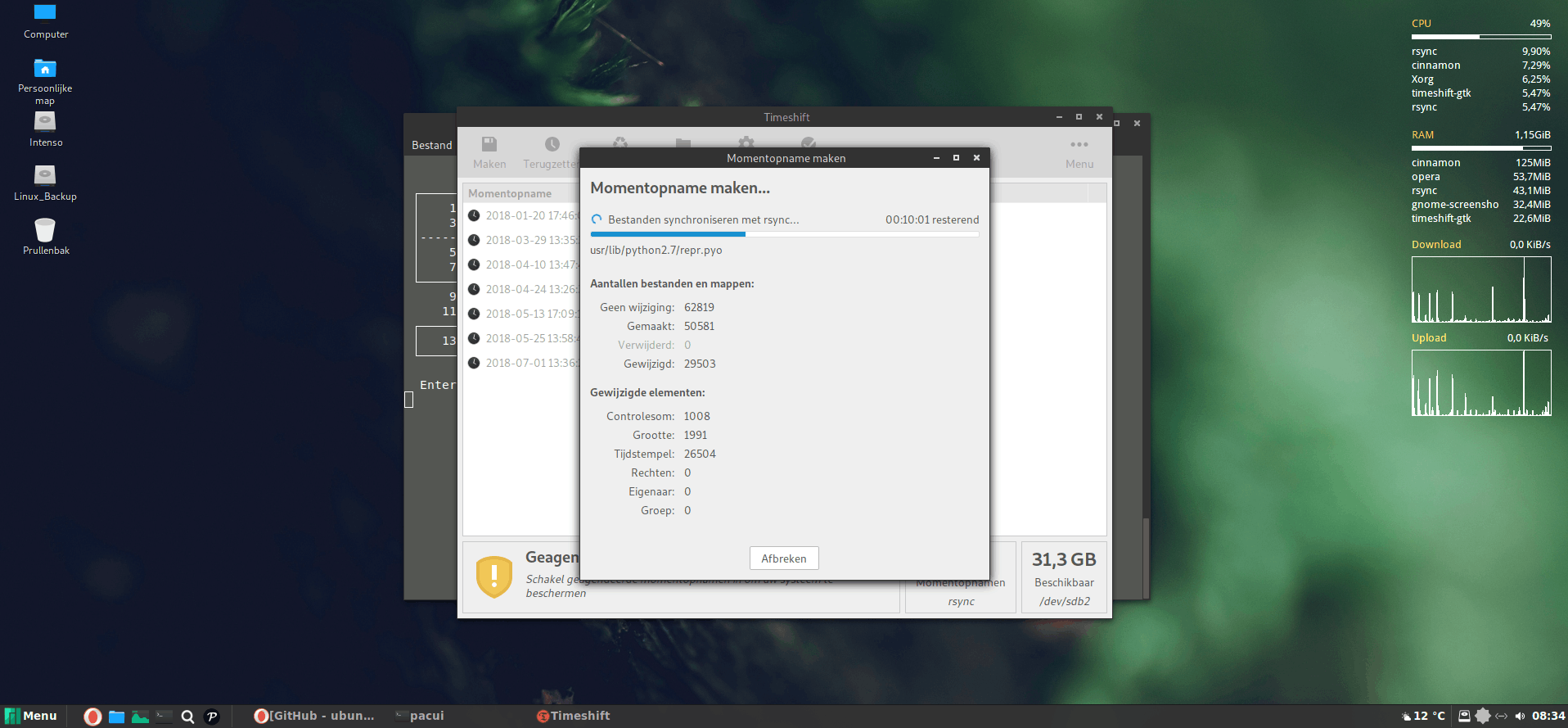The image size is (1568, 728).
Task: Switch to the Timeshift taskbar window
Action: [x=573, y=716]
